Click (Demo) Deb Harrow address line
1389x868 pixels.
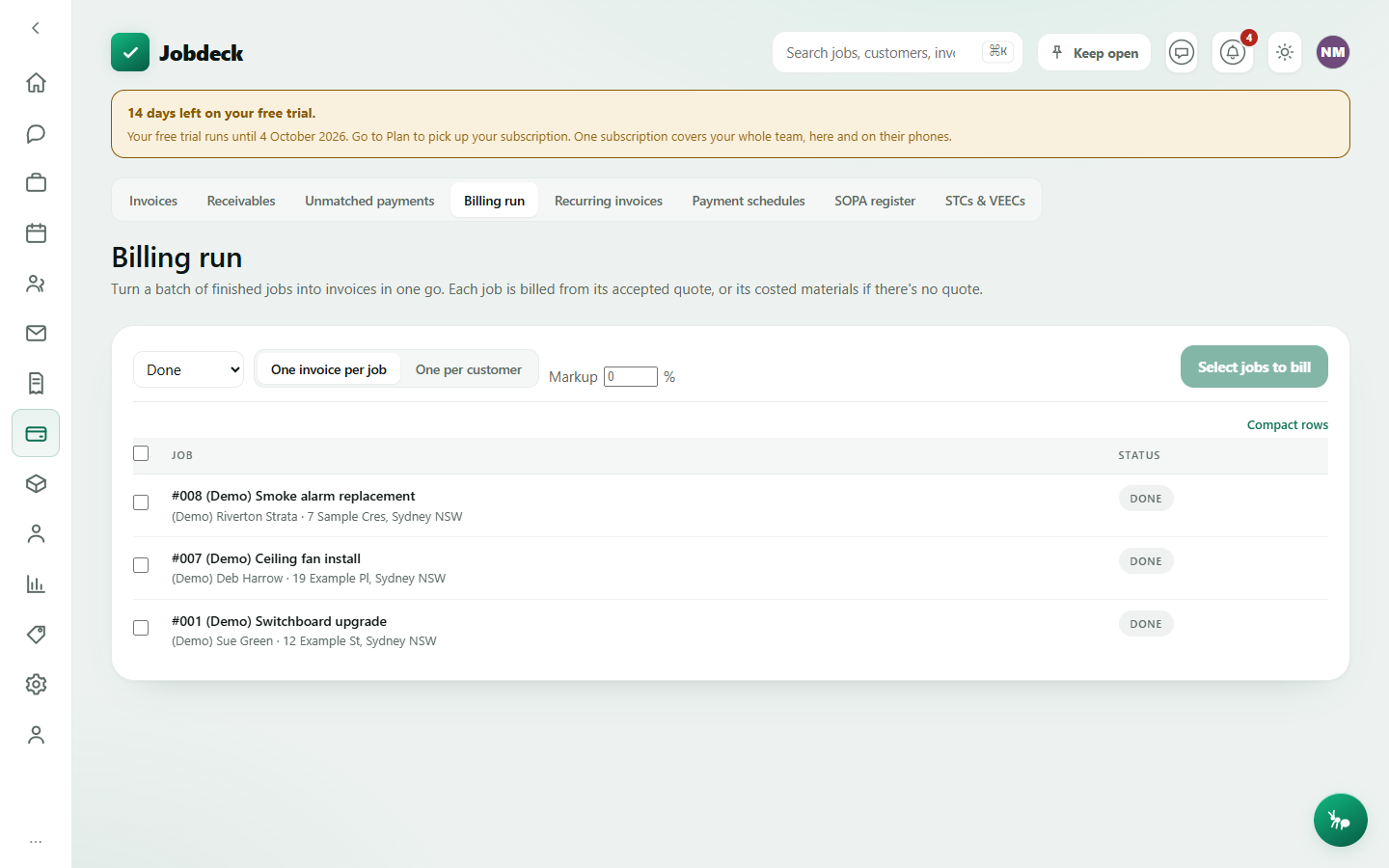click(x=309, y=579)
